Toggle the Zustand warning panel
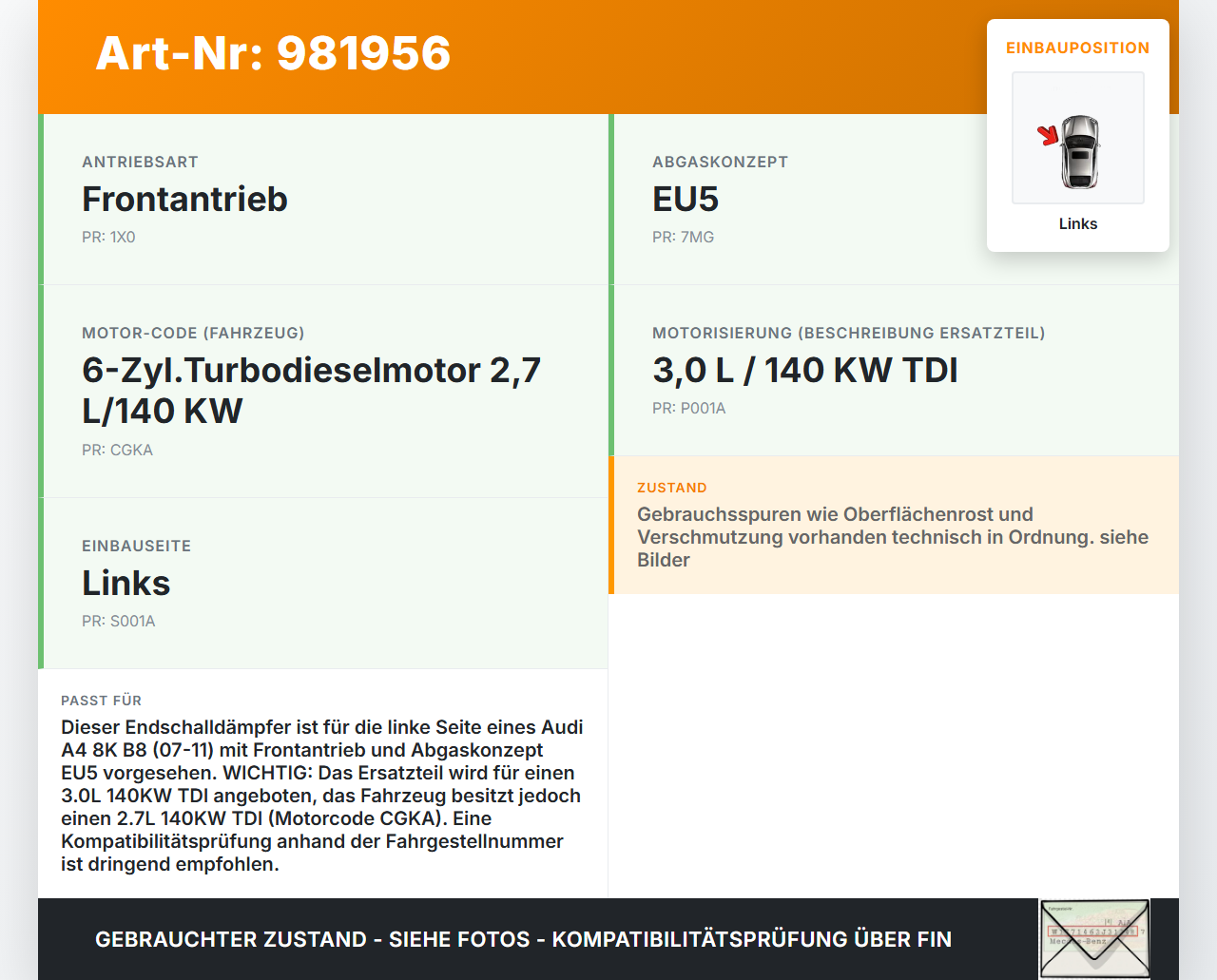This screenshot has width=1217, height=980. click(894, 525)
